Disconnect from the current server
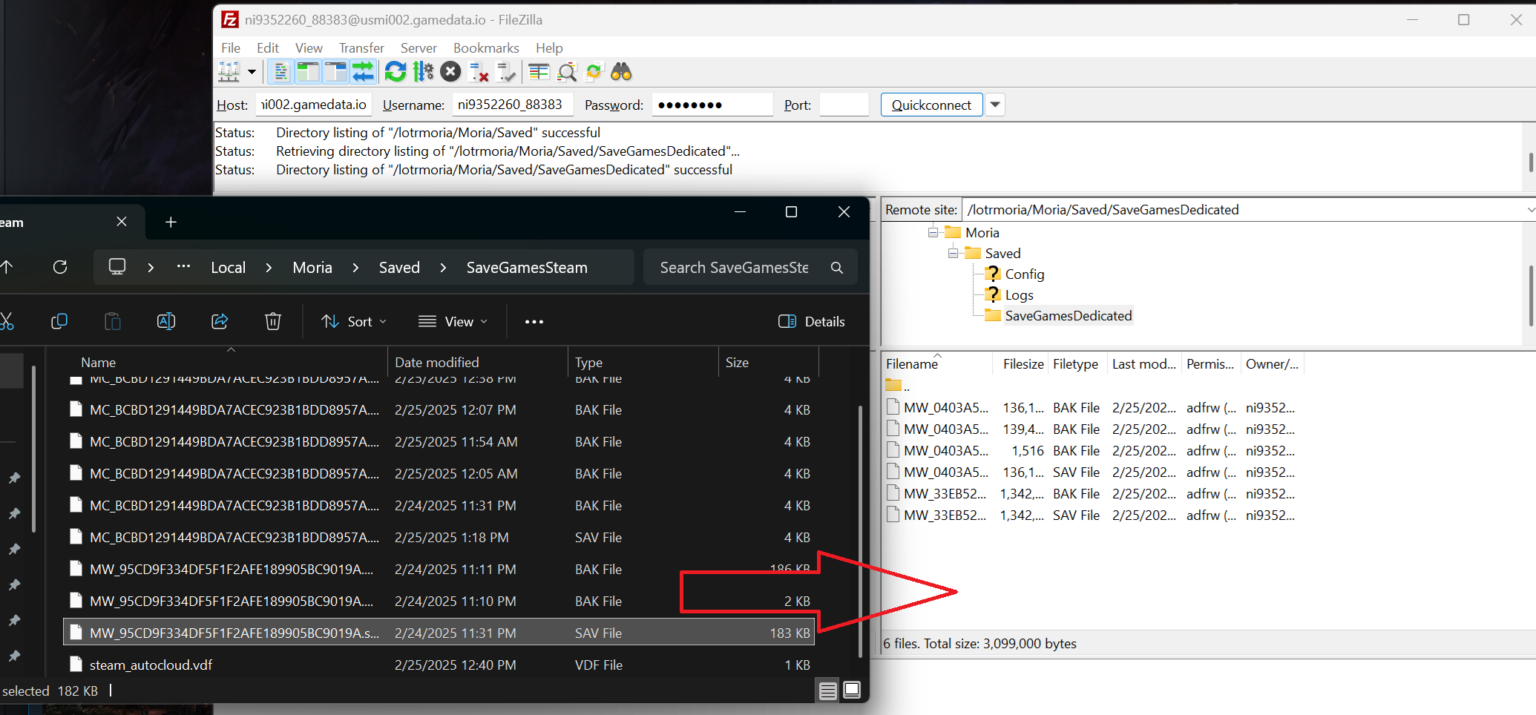Image resolution: width=1536 pixels, height=715 pixels. tap(479, 72)
